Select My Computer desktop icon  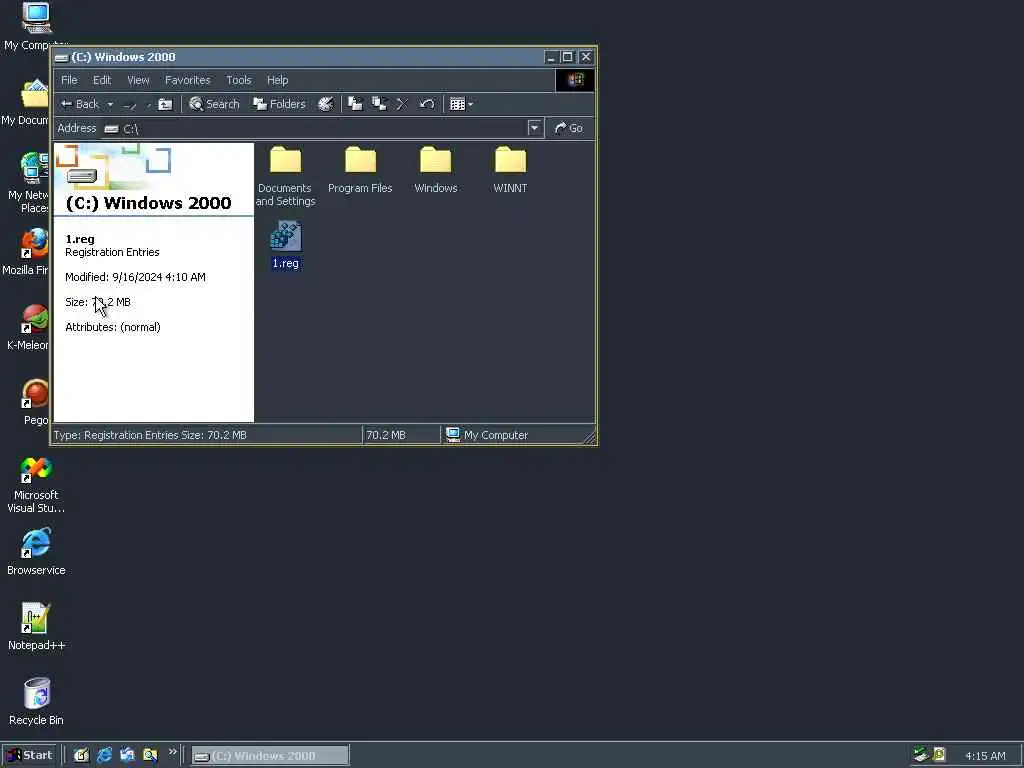point(34,26)
